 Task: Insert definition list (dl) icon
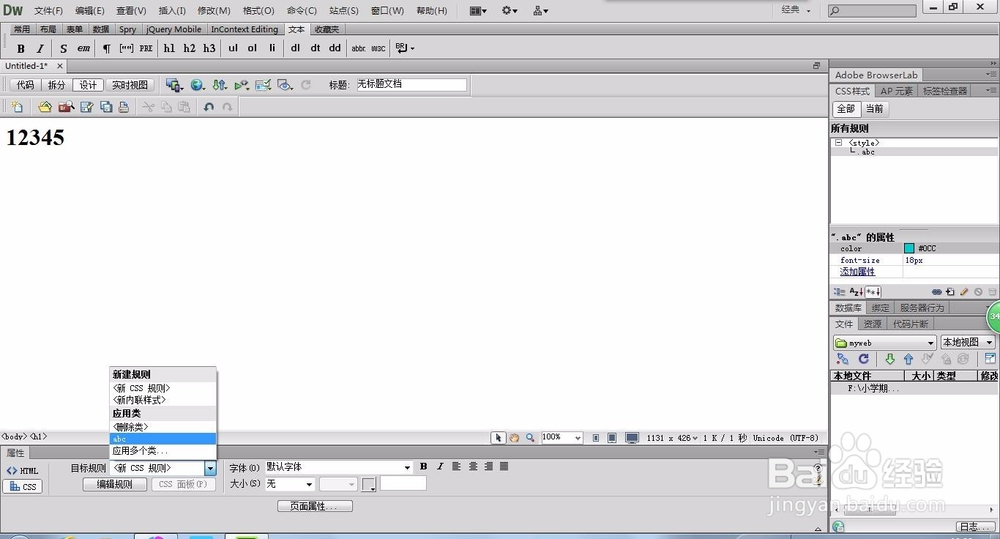pos(295,48)
